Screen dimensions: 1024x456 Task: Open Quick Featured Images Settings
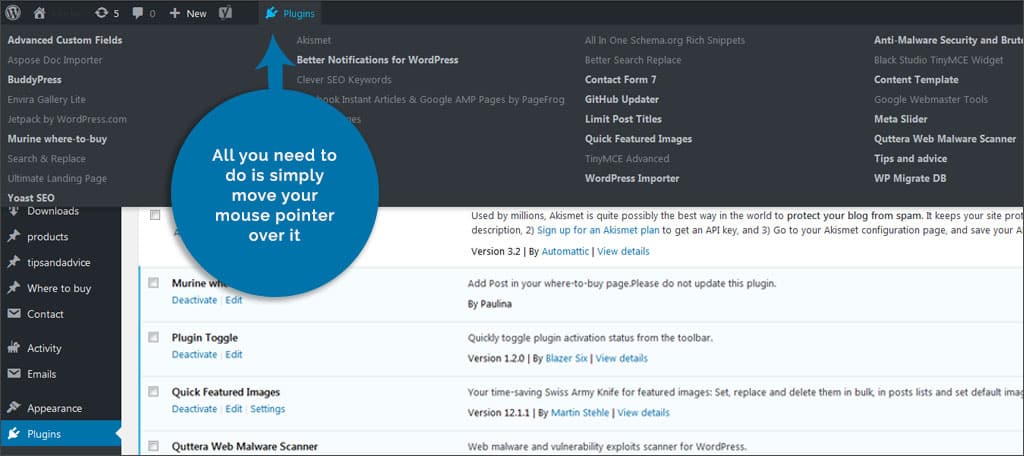268,408
